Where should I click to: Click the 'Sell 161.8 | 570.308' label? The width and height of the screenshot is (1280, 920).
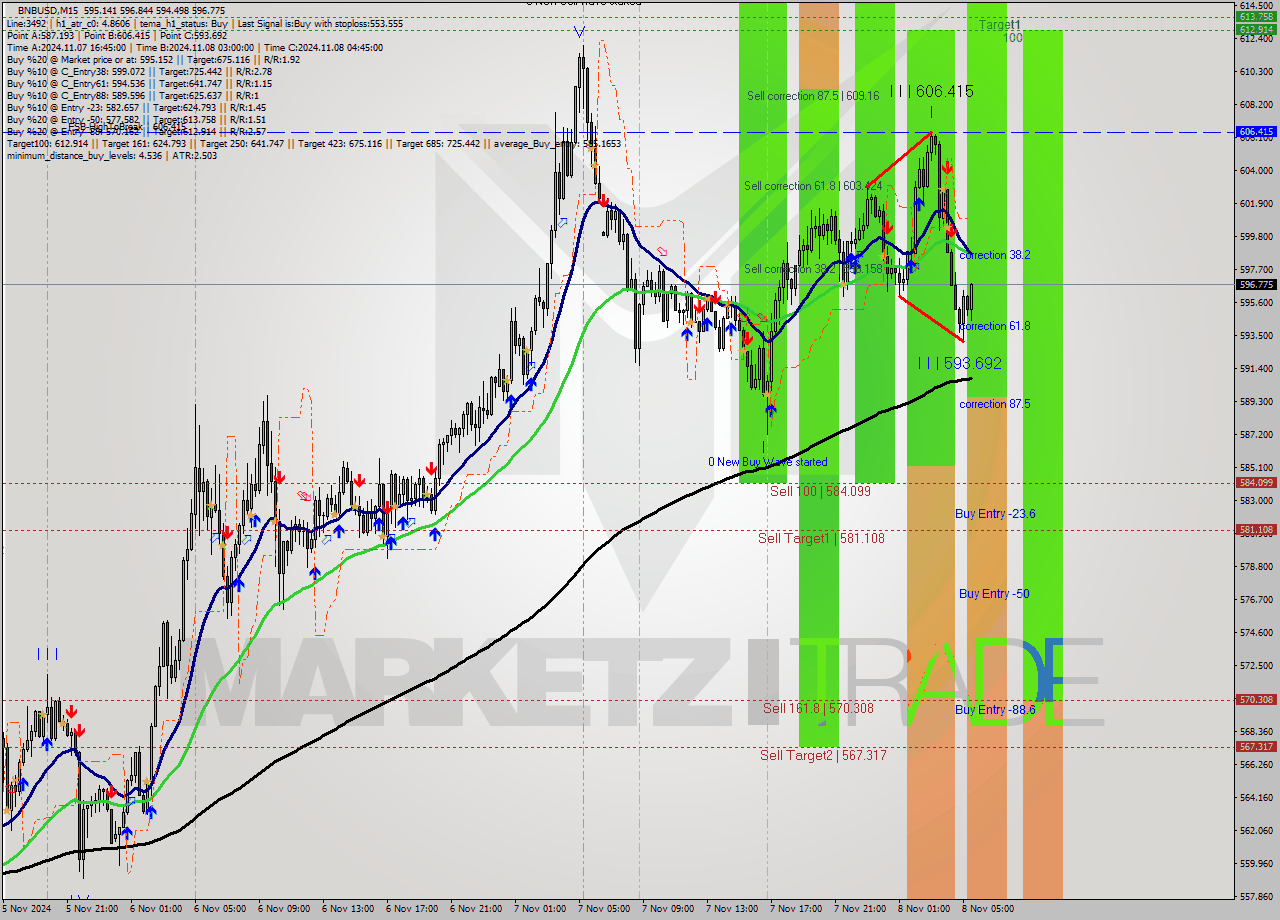[x=818, y=708]
